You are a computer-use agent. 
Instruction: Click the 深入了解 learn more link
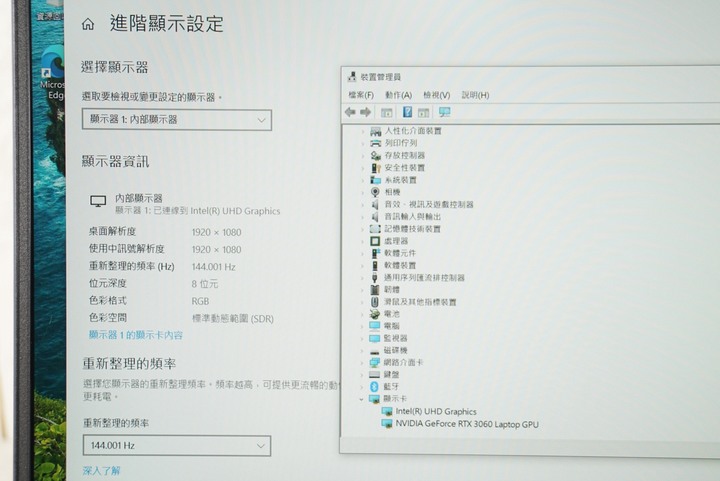[101, 470]
